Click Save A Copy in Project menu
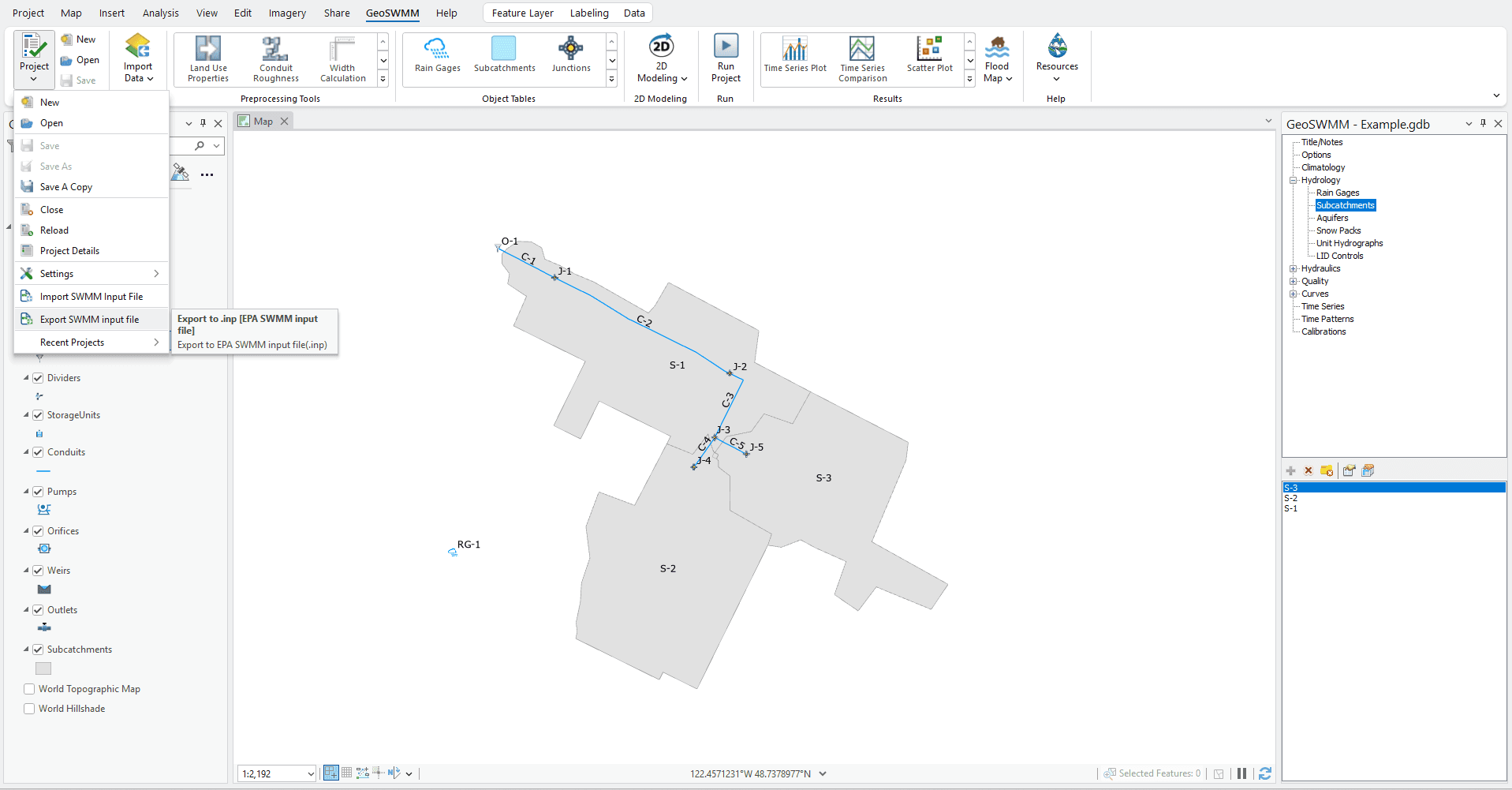Image resolution: width=1512 pixels, height=790 pixels. [65, 186]
